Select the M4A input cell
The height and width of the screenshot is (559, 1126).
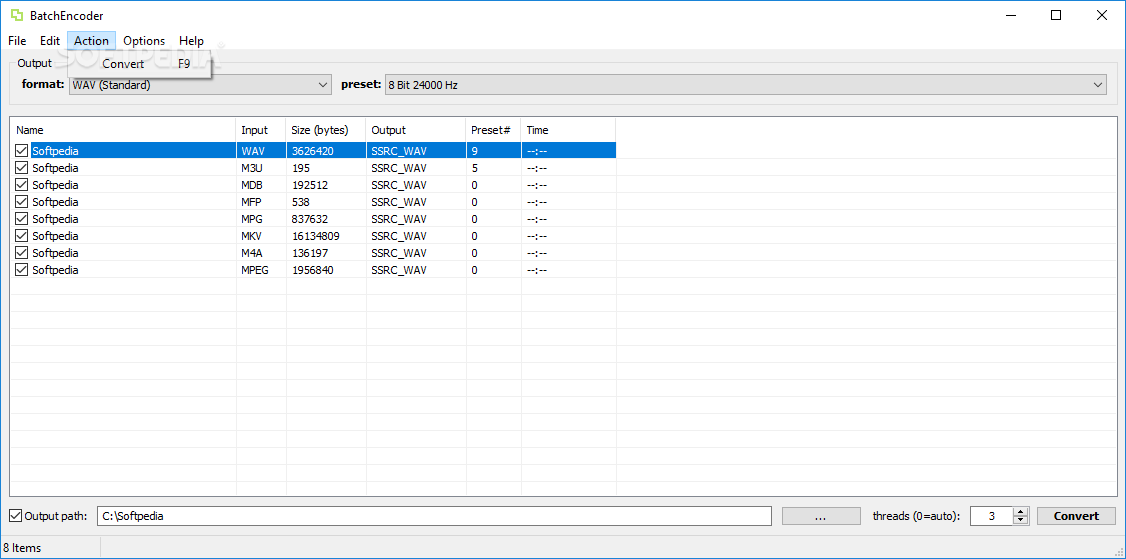[x=261, y=253]
